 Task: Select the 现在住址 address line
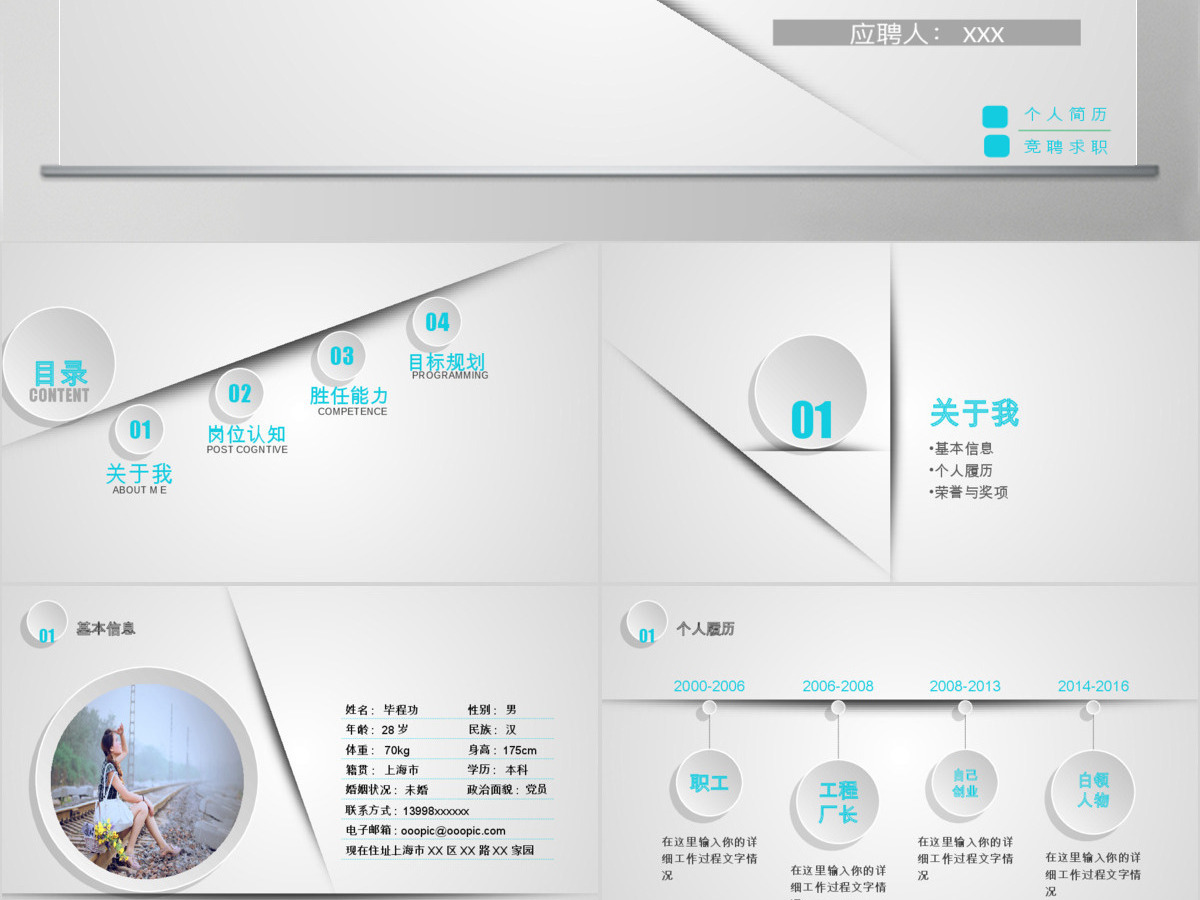click(439, 851)
